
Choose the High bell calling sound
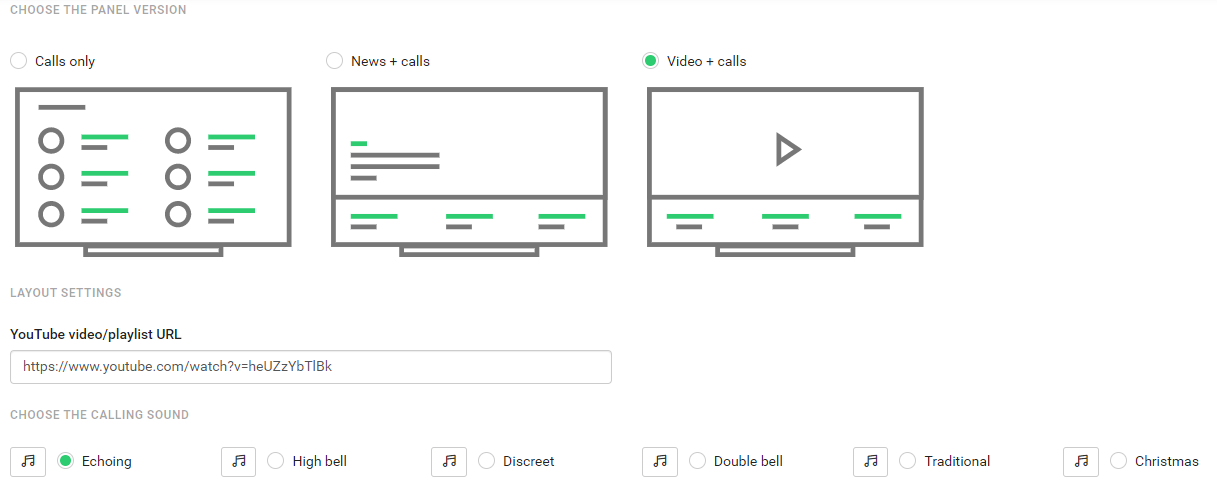pyautogui.click(x=276, y=461)
